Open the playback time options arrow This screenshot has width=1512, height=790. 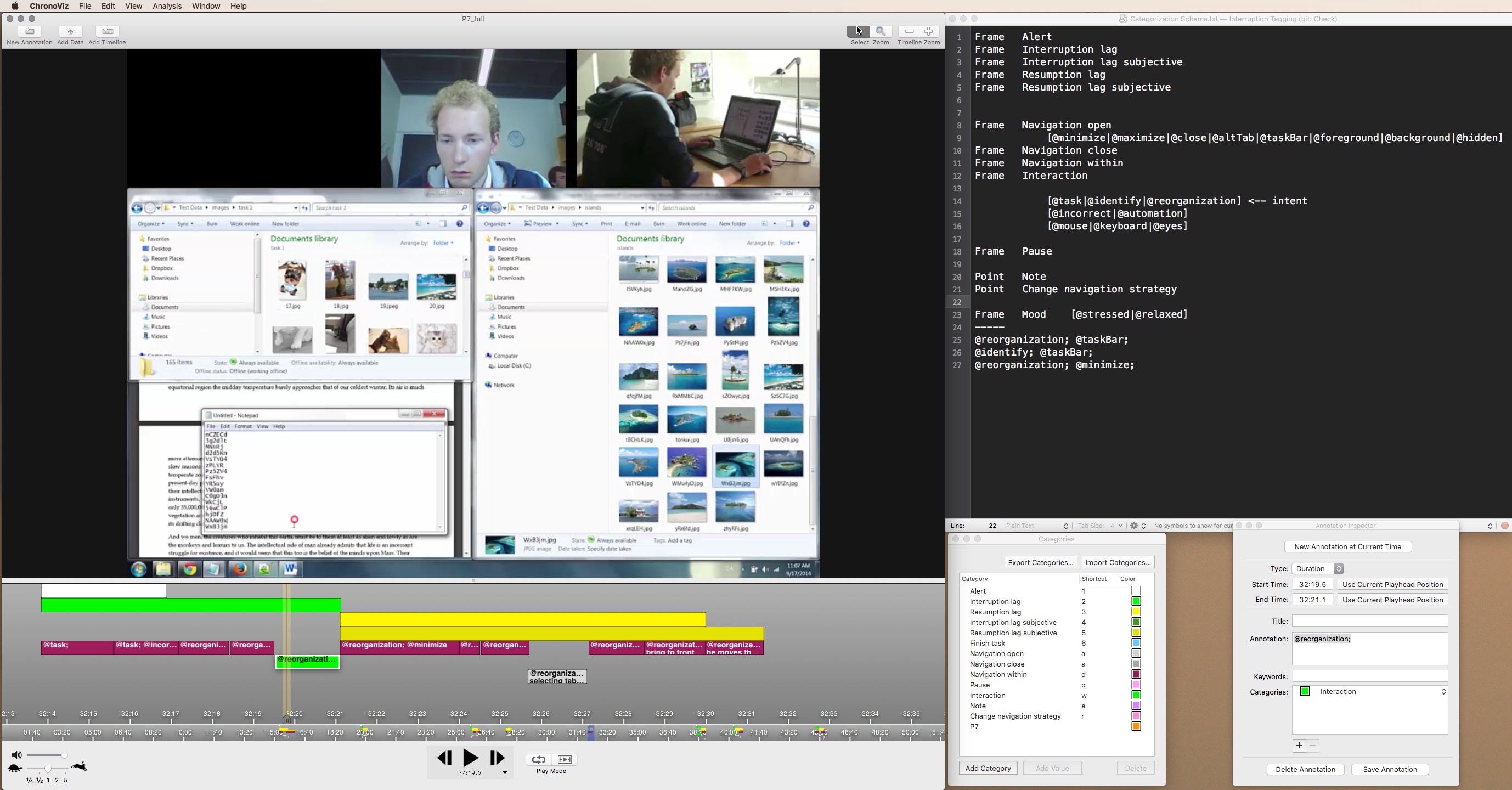tap(505, 773)
